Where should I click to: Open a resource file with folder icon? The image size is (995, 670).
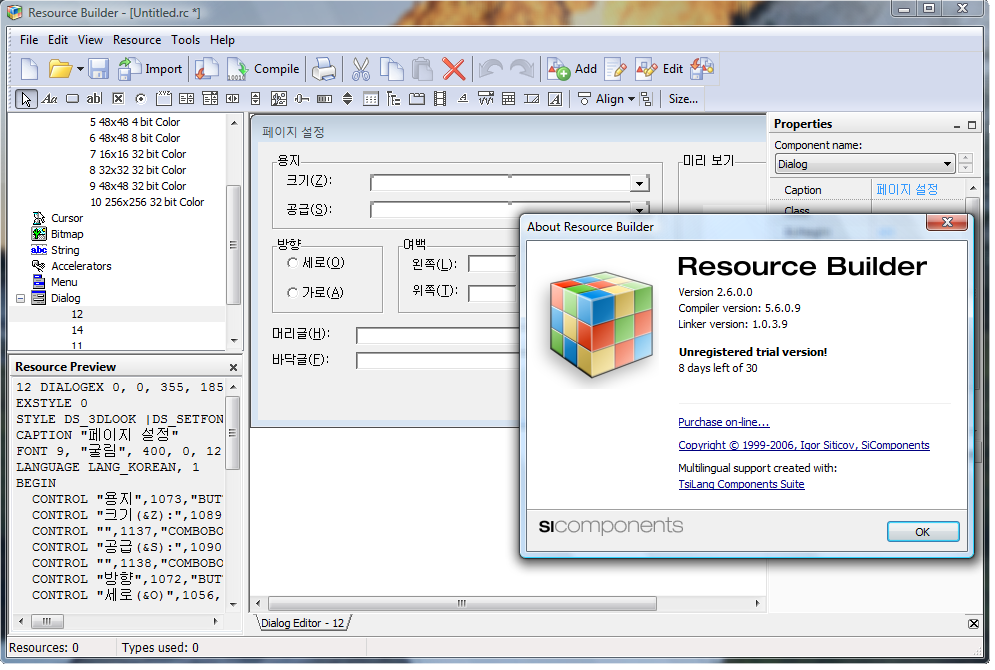(60, 69)
